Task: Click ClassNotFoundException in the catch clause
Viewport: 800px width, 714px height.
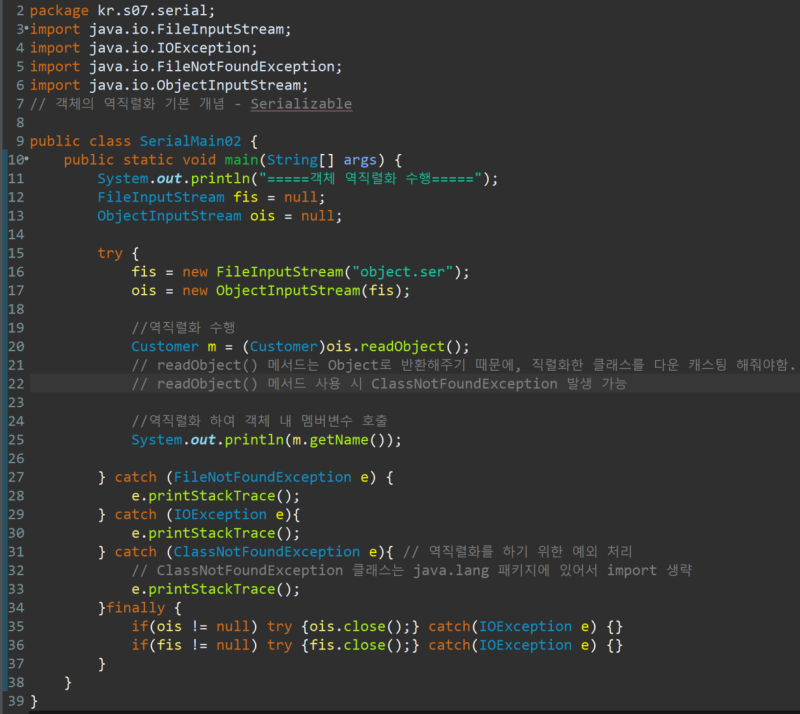Action: click(266, 552)
